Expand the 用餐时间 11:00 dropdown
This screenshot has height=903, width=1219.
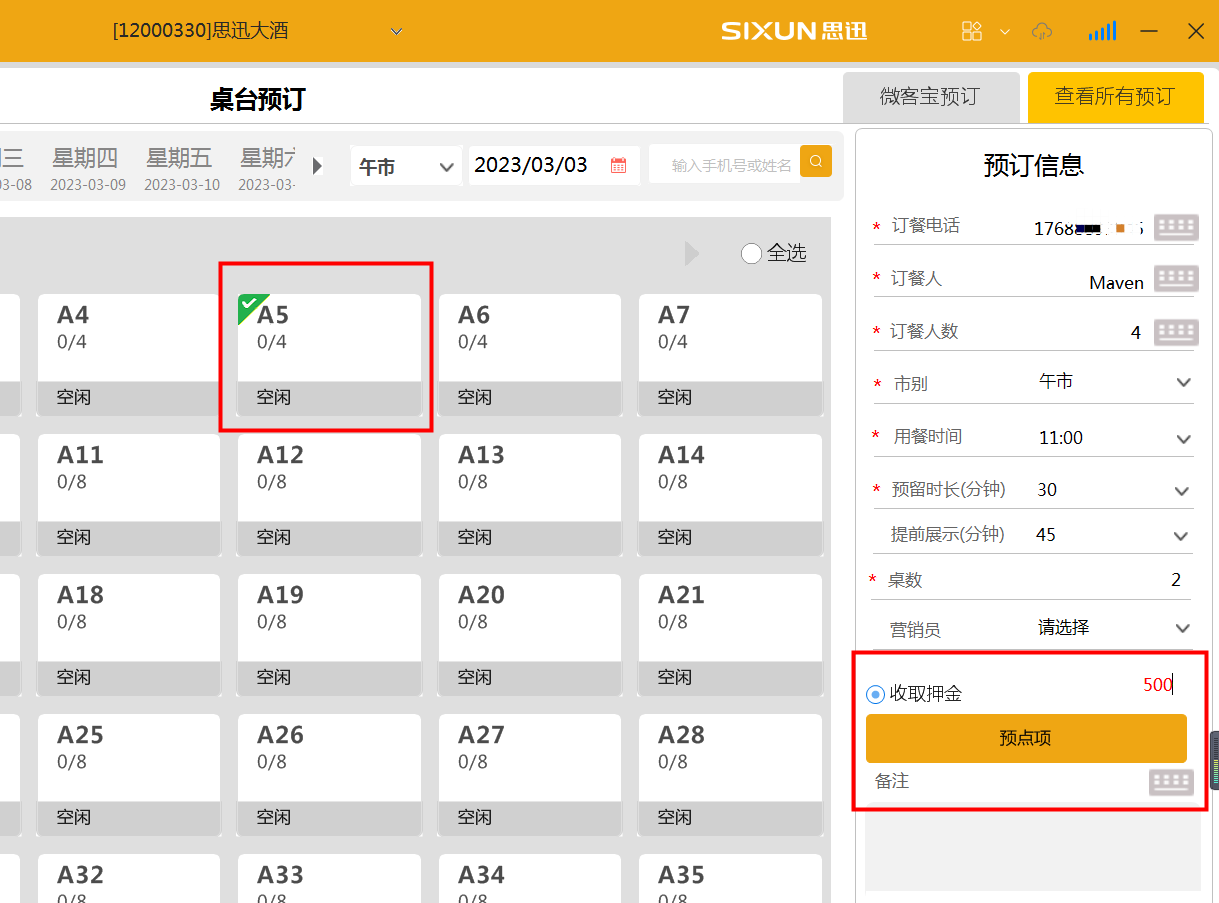1184,439
